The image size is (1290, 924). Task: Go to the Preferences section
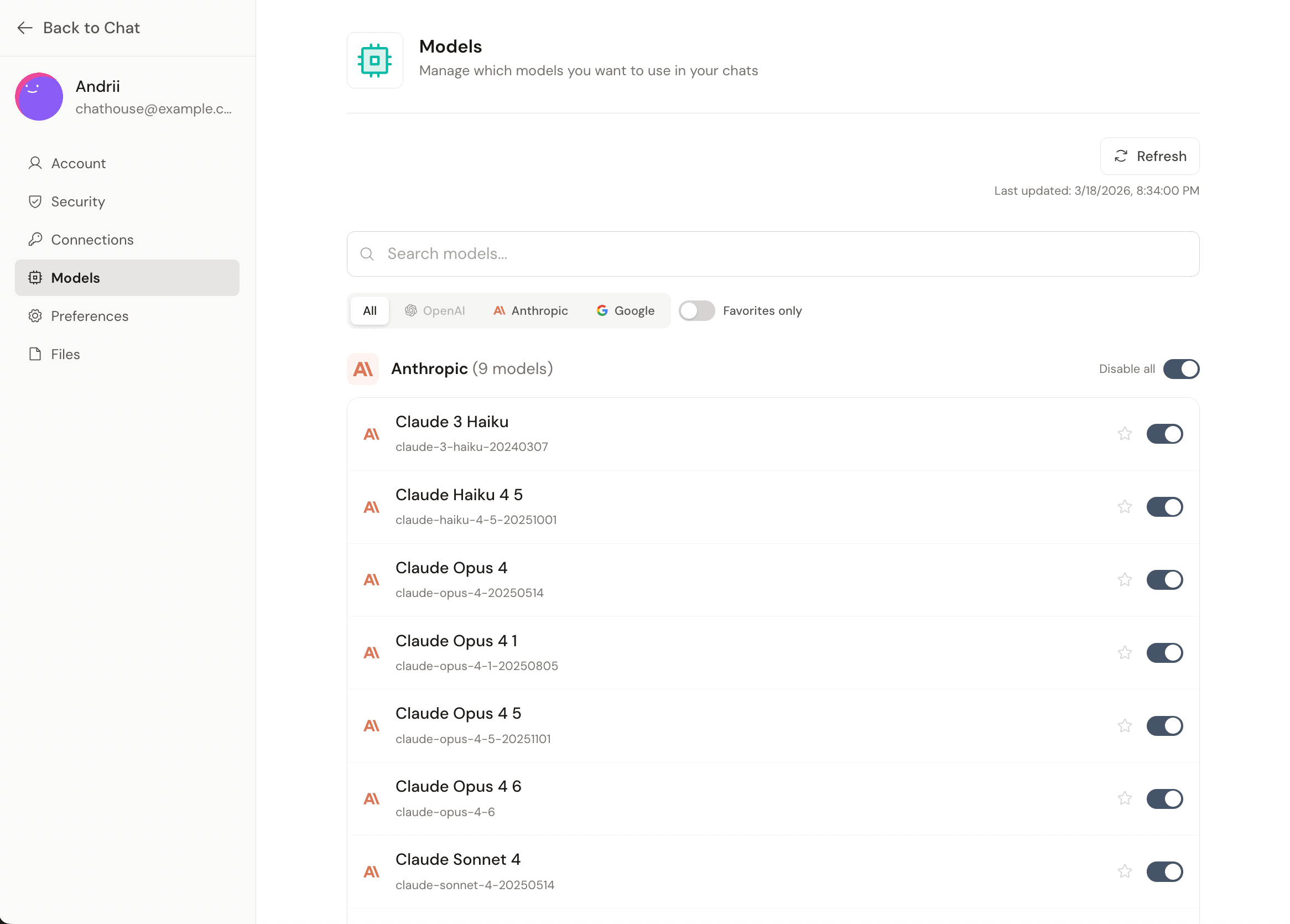tap(90, 316)
